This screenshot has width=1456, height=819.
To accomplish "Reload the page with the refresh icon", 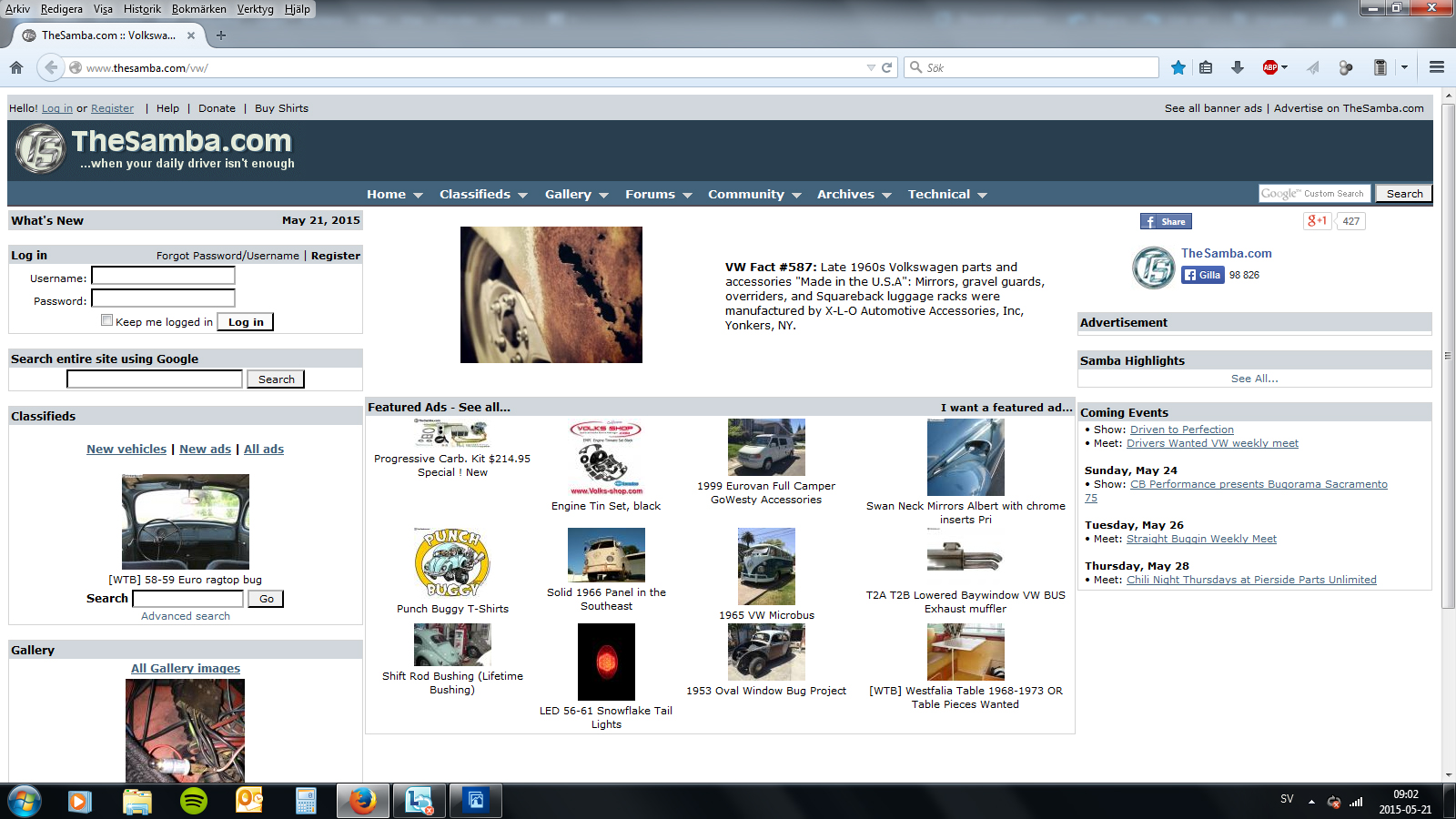I will click(x=887, y=67).
